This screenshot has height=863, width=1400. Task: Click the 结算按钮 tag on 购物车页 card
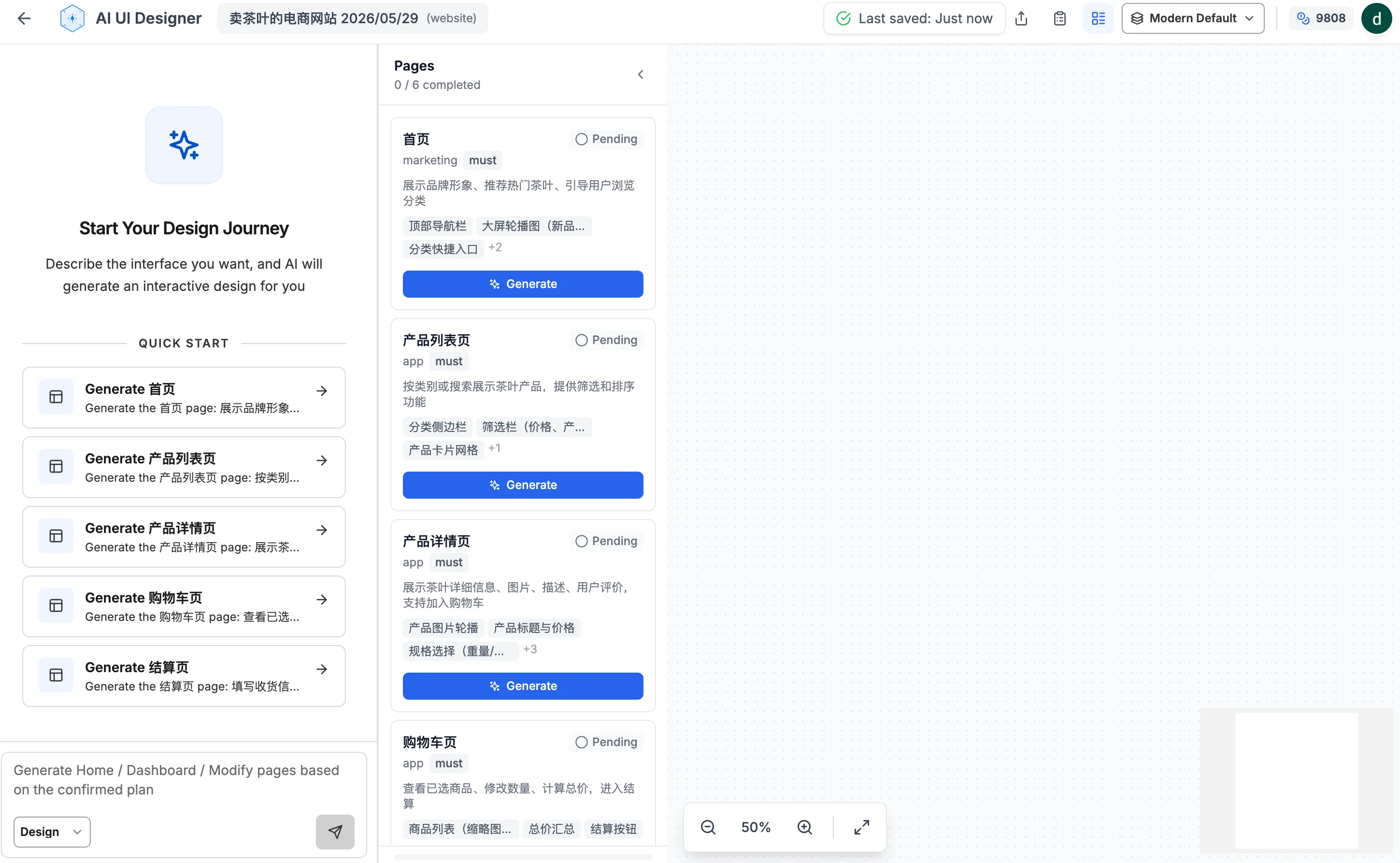(x=613, y=829)
